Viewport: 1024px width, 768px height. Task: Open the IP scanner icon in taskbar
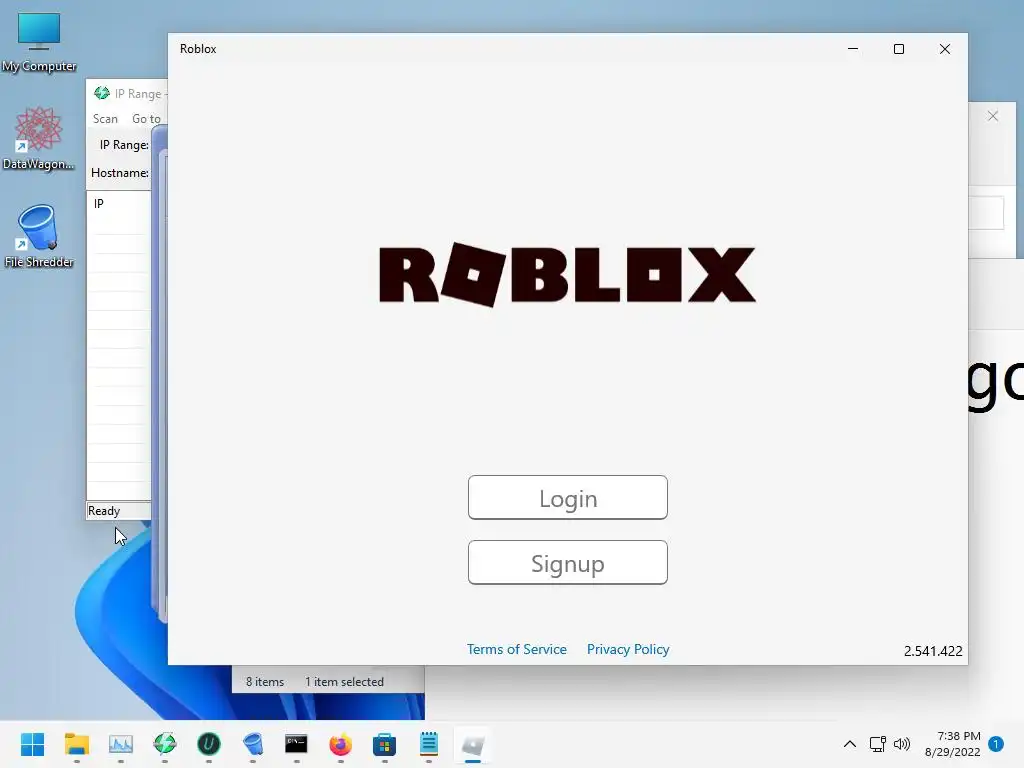coord(165,744)
